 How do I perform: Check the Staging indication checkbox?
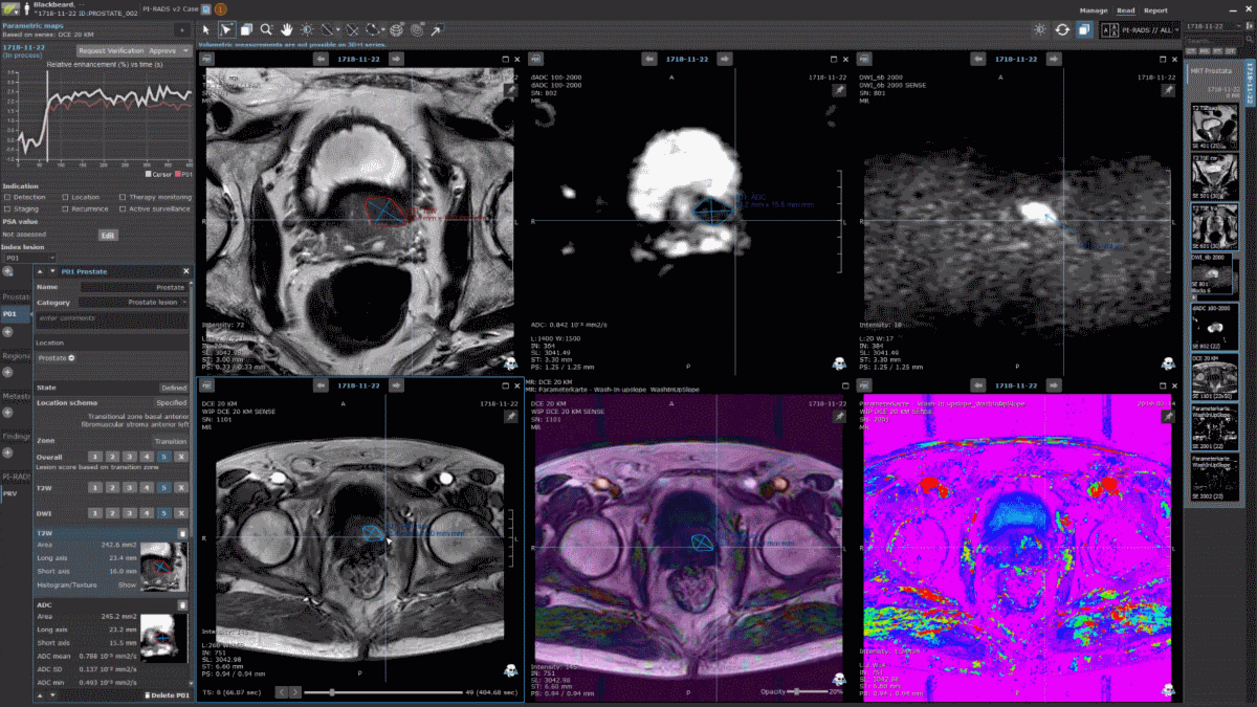8,209
